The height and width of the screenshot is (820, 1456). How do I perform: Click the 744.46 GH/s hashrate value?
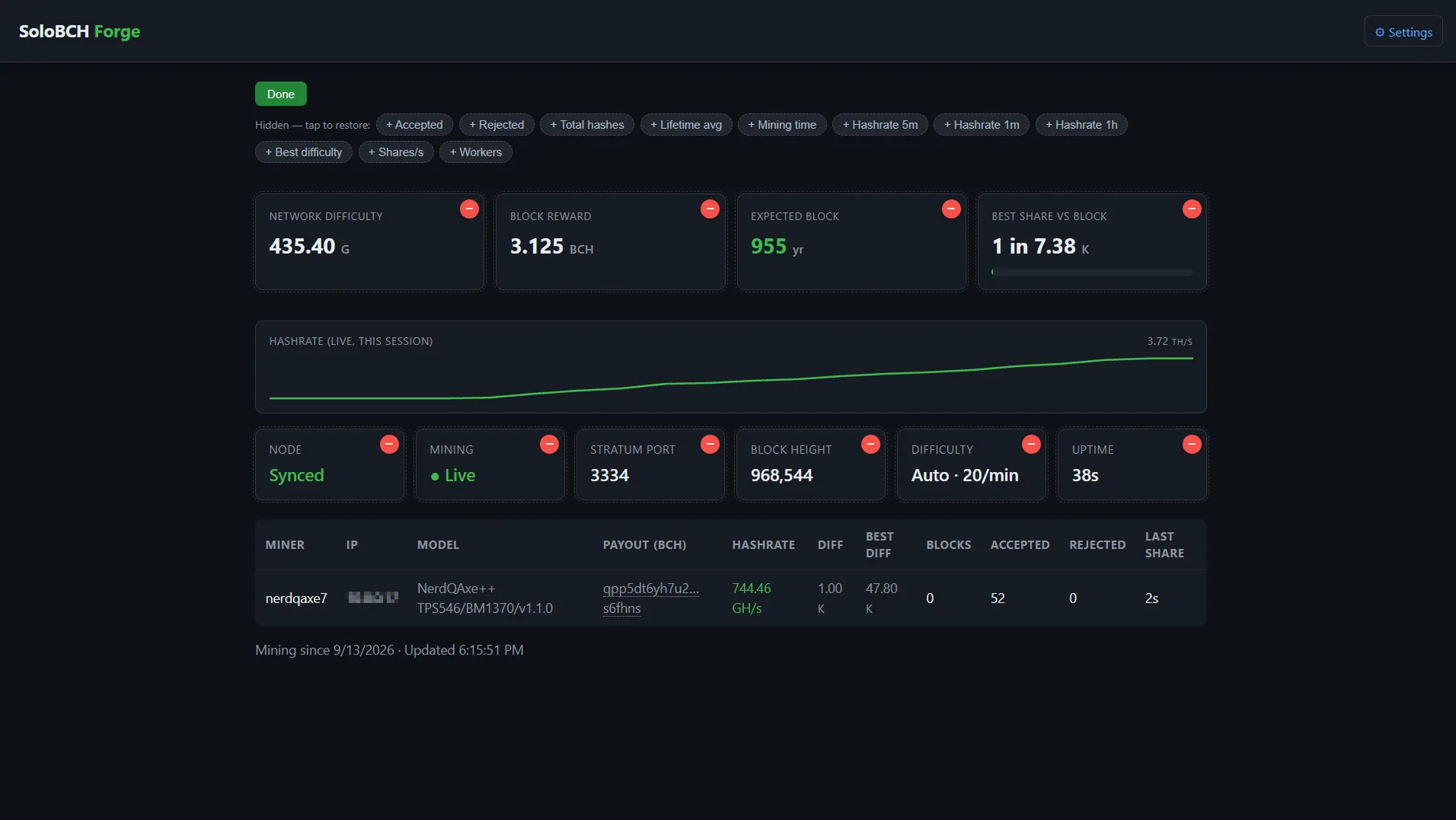[752, 598]
